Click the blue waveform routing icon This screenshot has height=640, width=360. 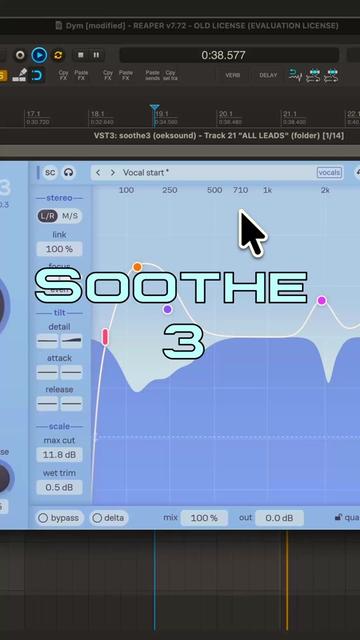296,76
